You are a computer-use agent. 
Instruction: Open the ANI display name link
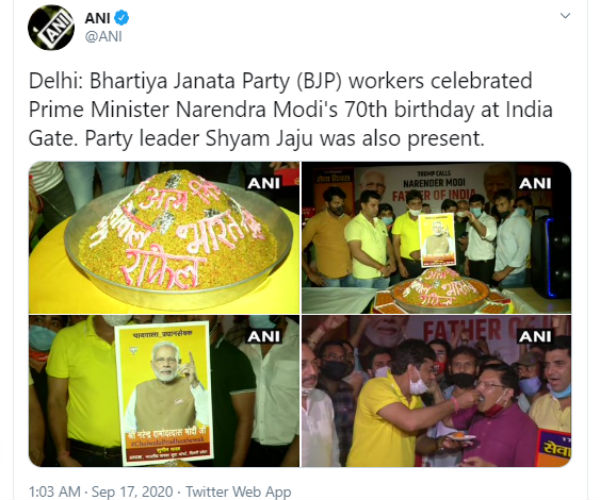(98, 18)
